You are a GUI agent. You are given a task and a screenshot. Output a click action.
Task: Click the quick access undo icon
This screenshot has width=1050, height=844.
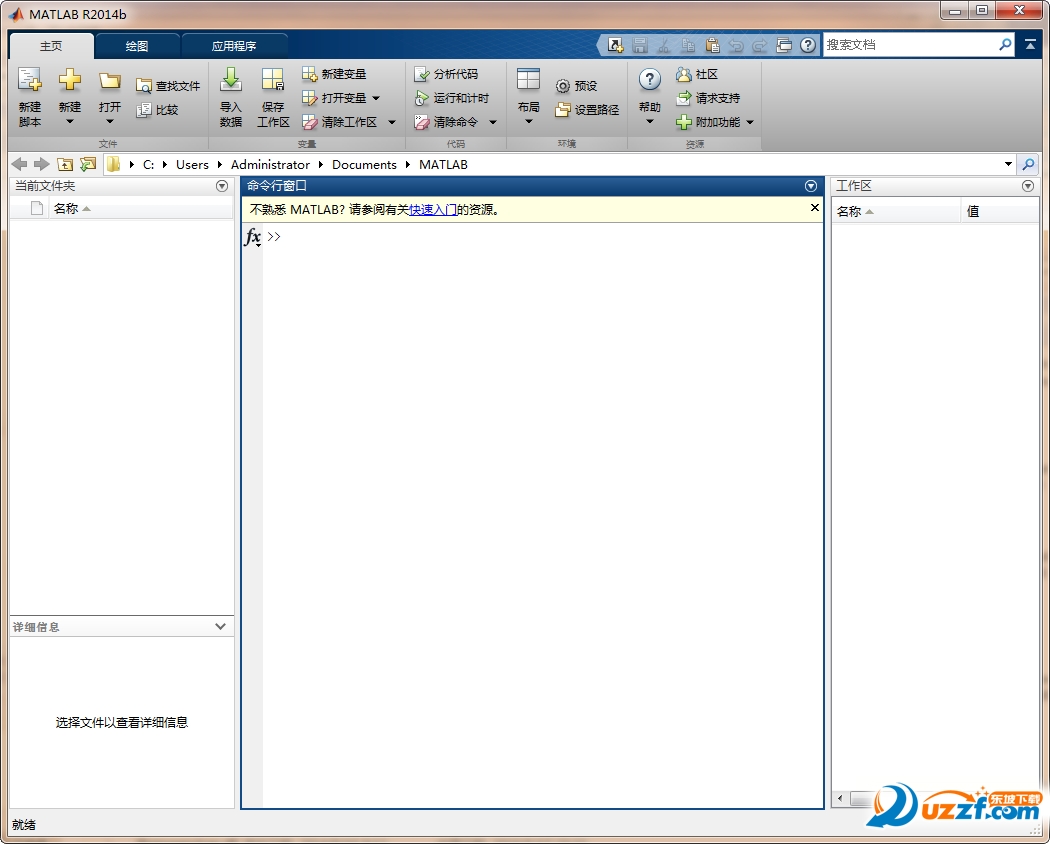tap(736, 46)
